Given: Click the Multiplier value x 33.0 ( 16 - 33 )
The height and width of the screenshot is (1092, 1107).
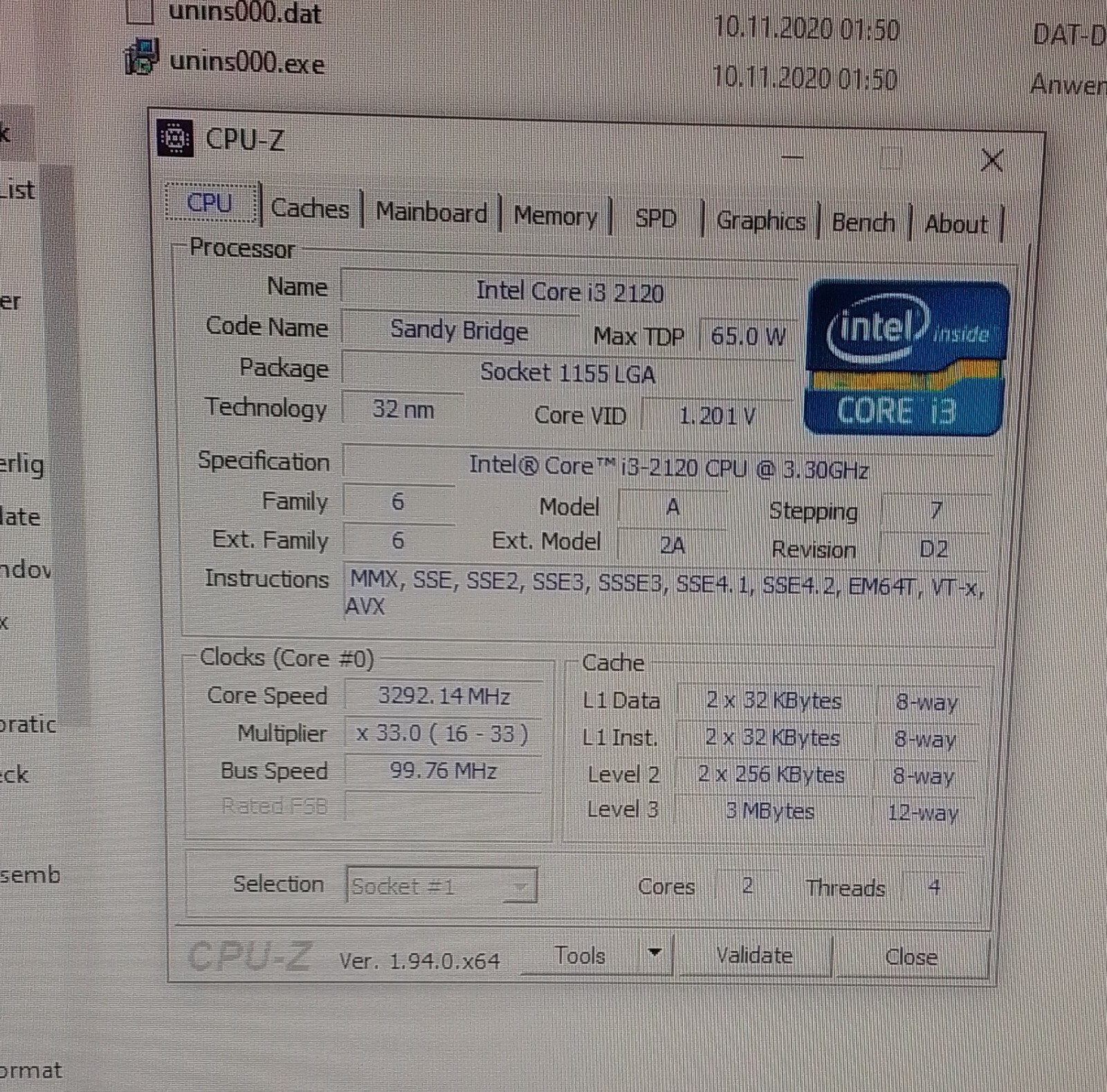Looking at the screenshot, I should pos(443,733).
